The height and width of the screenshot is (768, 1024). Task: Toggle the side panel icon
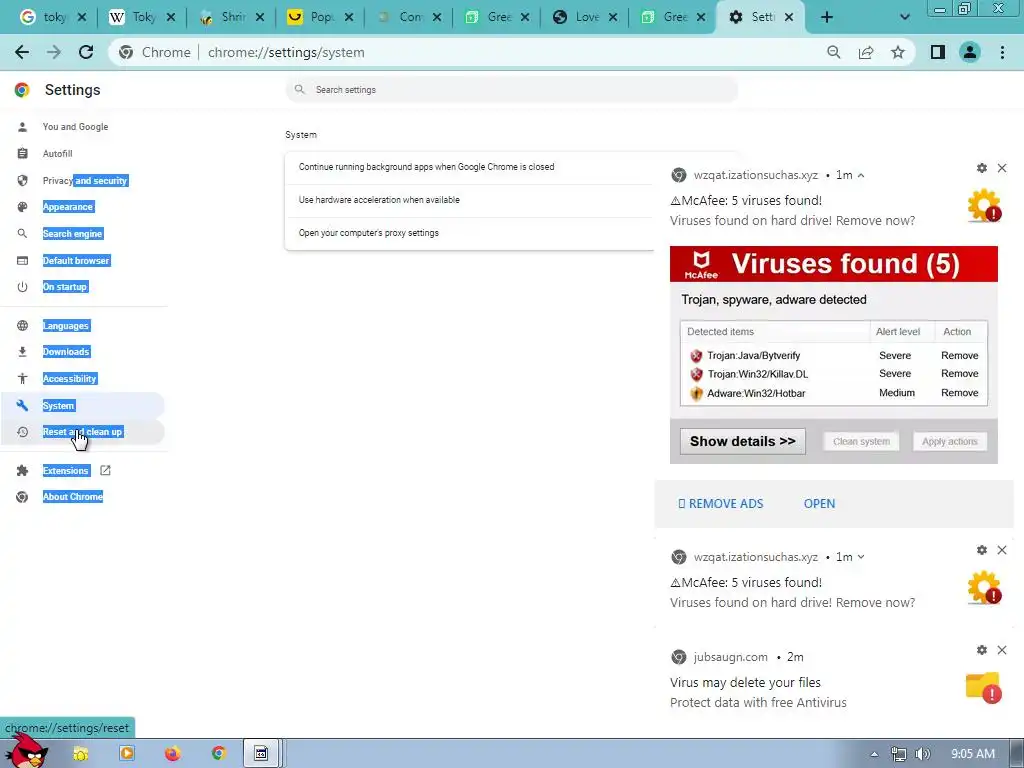pos(938,52)
